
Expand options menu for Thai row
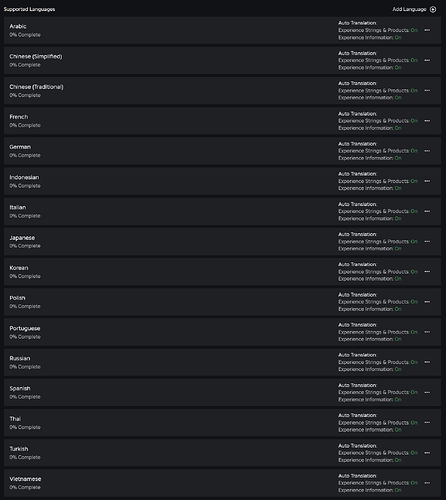coord(427,422)
